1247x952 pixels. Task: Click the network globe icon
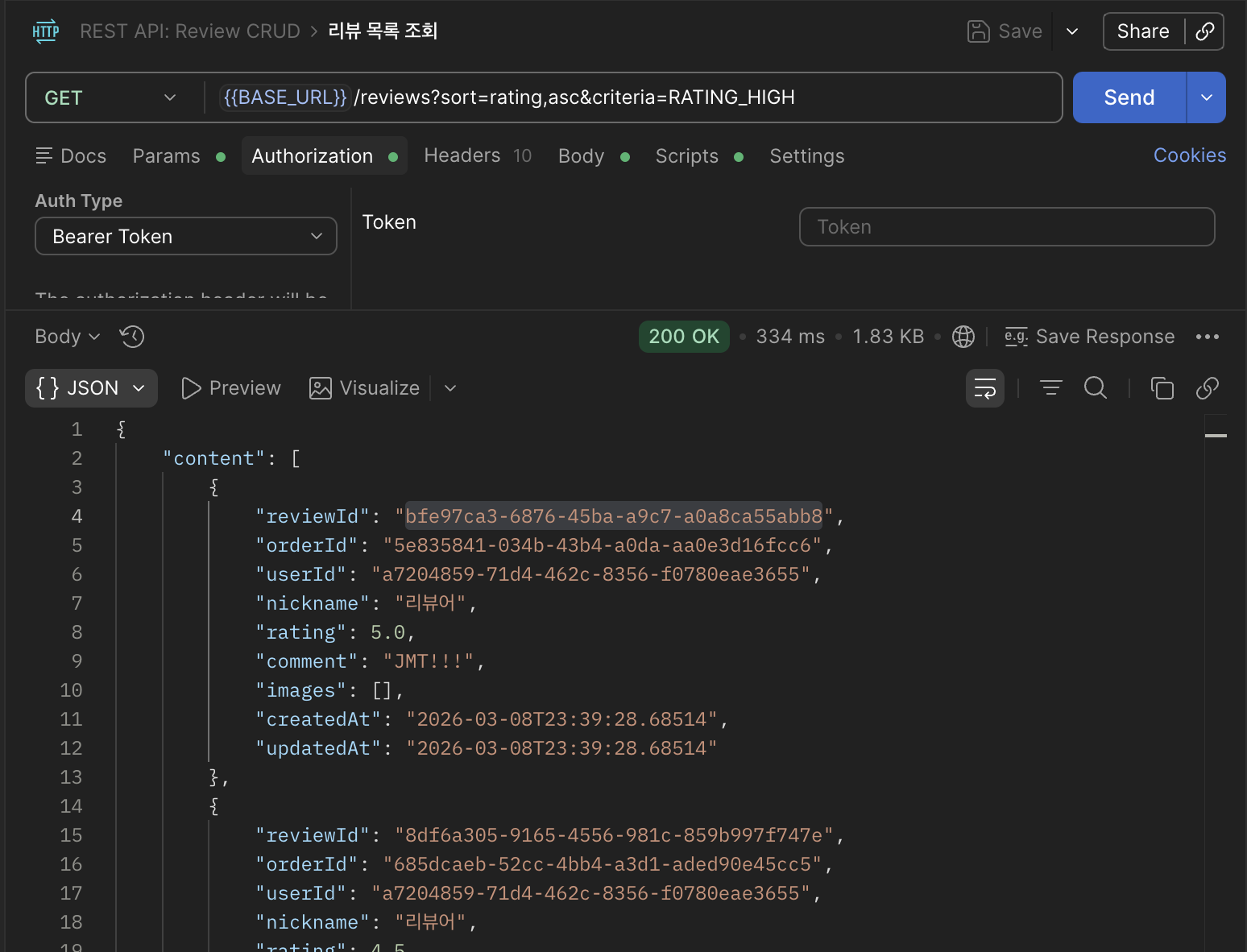(963, 337)
